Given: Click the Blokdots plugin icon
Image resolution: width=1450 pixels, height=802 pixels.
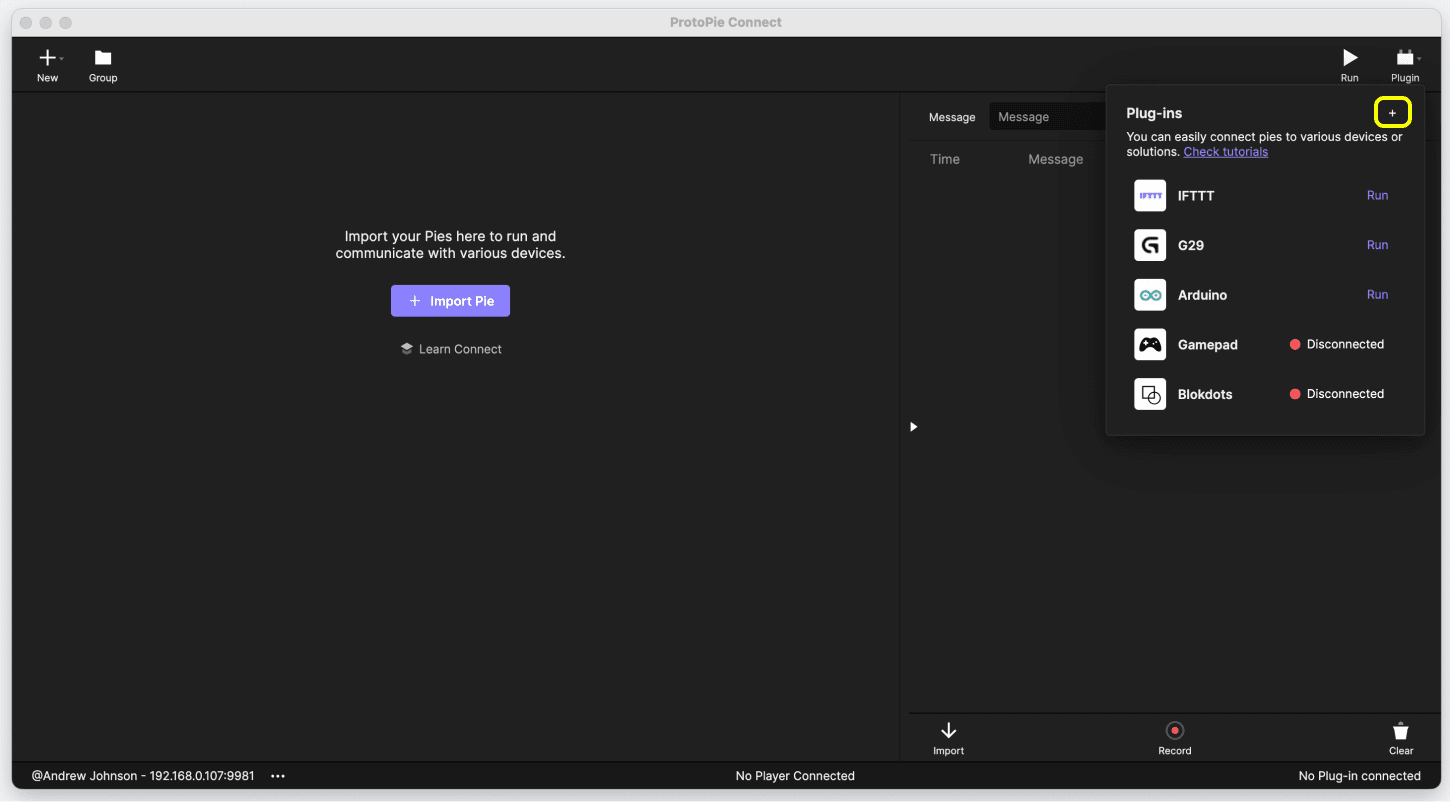Looking at the screenshot, I should 1149,394.
